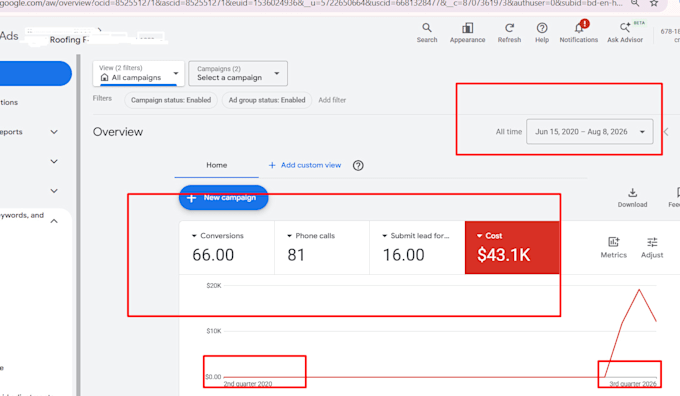Image resolution: width=680 pixels, height=396 pixels.
Task: Click Add filter
Action: point(332,100)
